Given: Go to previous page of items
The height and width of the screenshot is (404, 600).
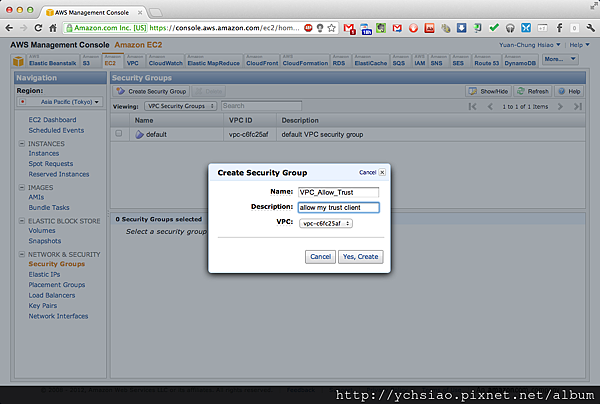Looking at the screenshot, I should tap(490, 106).
